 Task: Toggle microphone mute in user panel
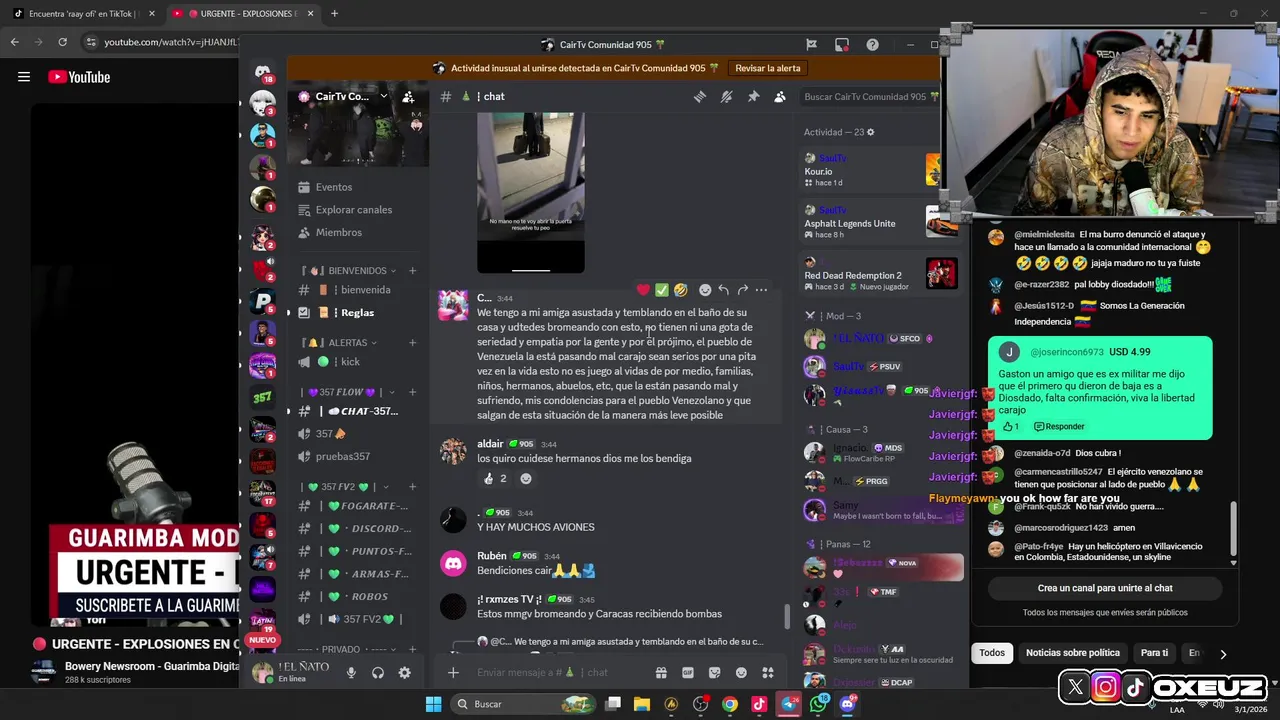(x=351, y=673)
